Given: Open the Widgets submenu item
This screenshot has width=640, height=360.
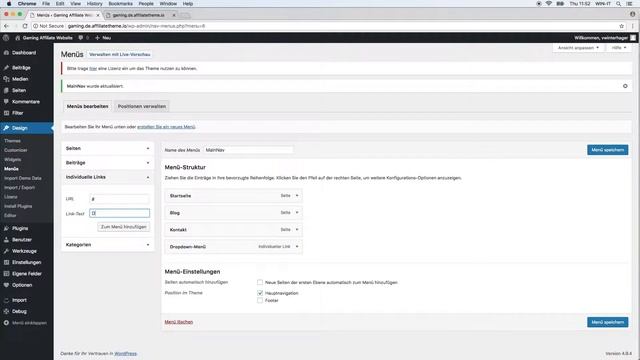Looking at the screenshot, I should [13, 160].
